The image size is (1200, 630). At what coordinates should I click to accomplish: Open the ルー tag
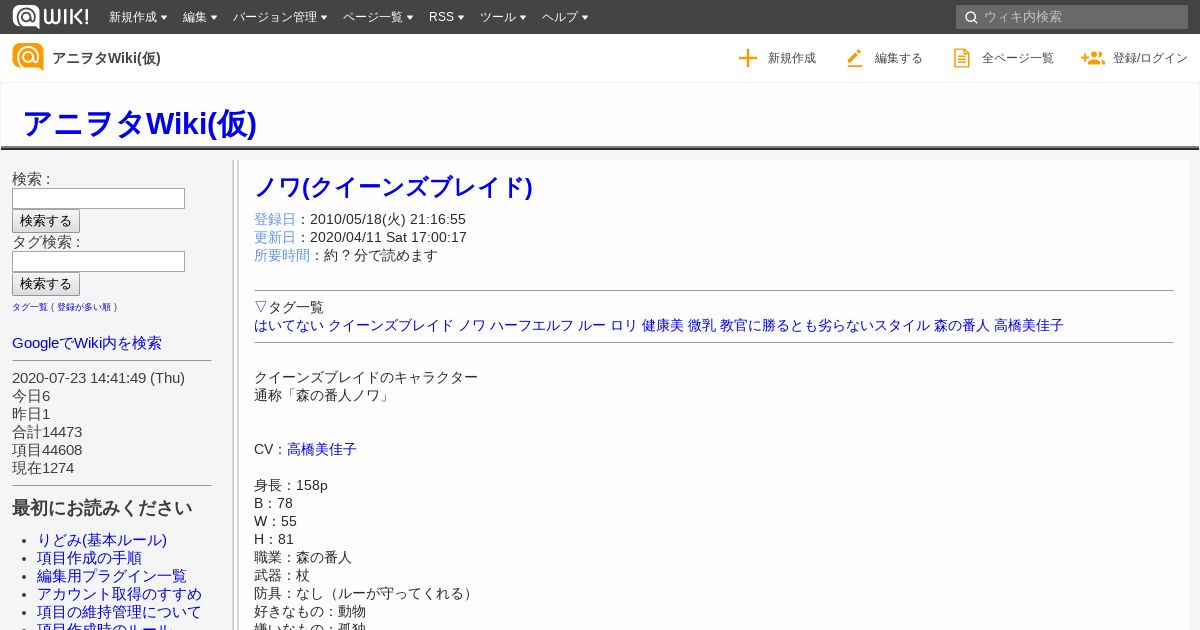[592, 325]
